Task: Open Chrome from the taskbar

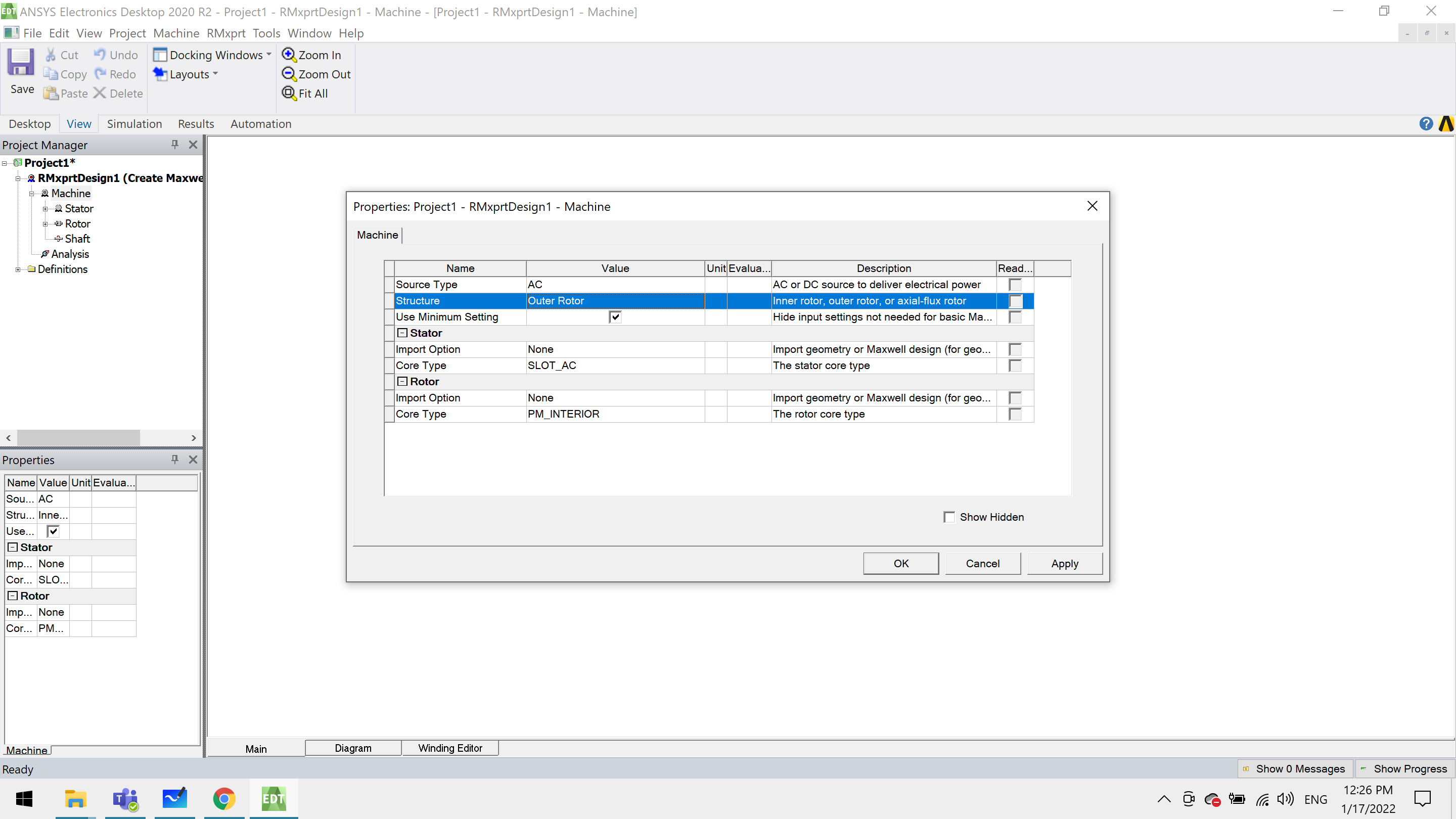Action: 224,799
